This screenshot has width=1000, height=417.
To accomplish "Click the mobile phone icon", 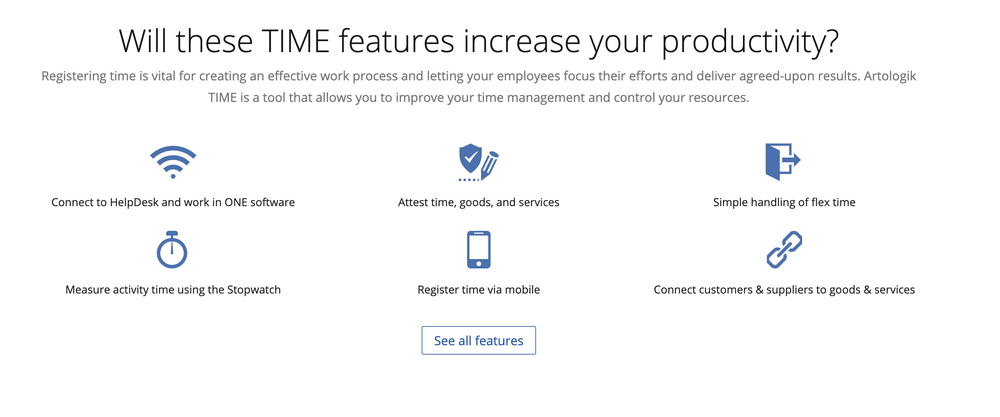I will pyautogui.click(x=478, y=250).
